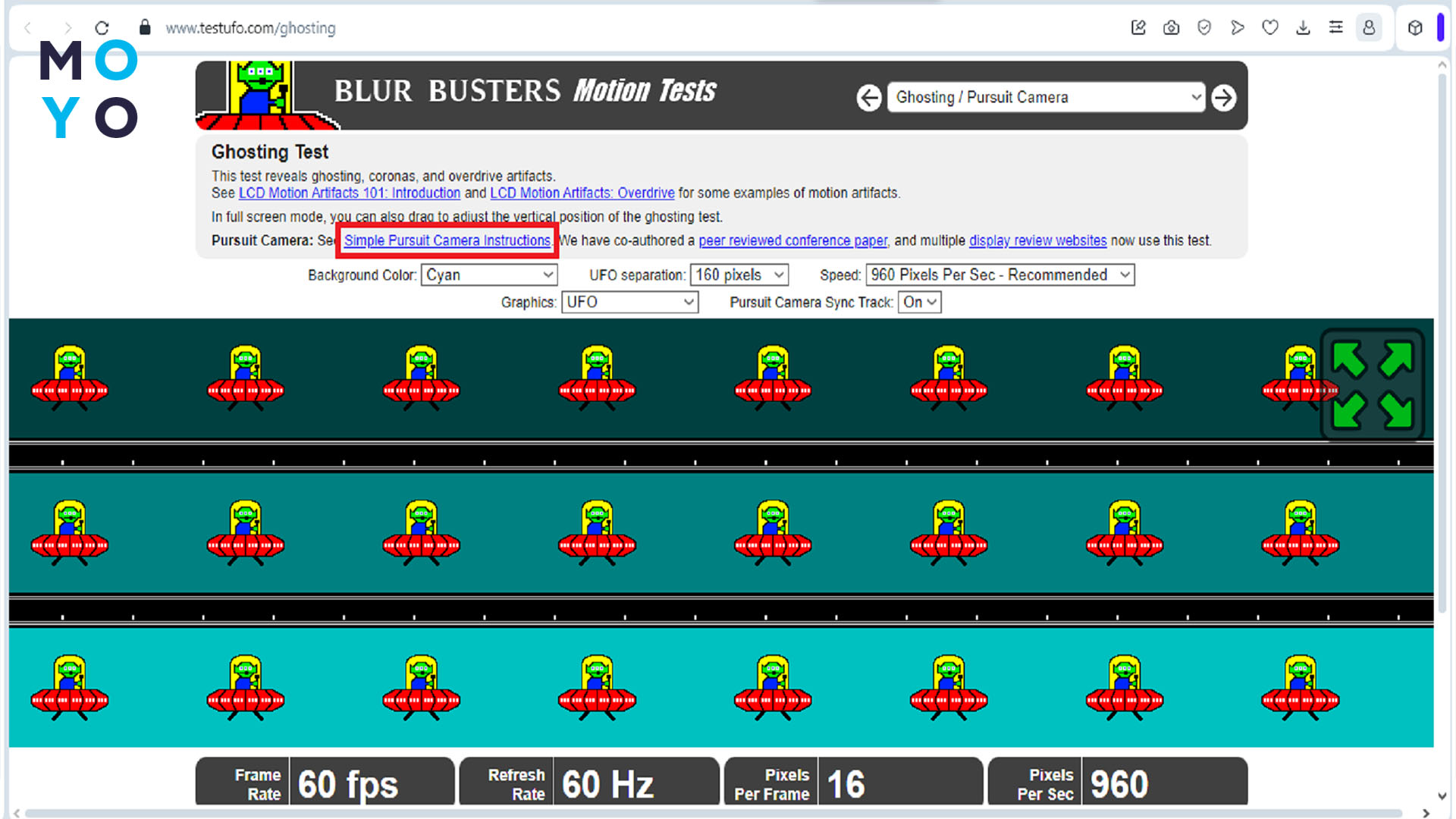The height and width of the screenshot is (819, 1456).
Task: Open the Speed setting dropdown
Action: (x=999, y=274)
